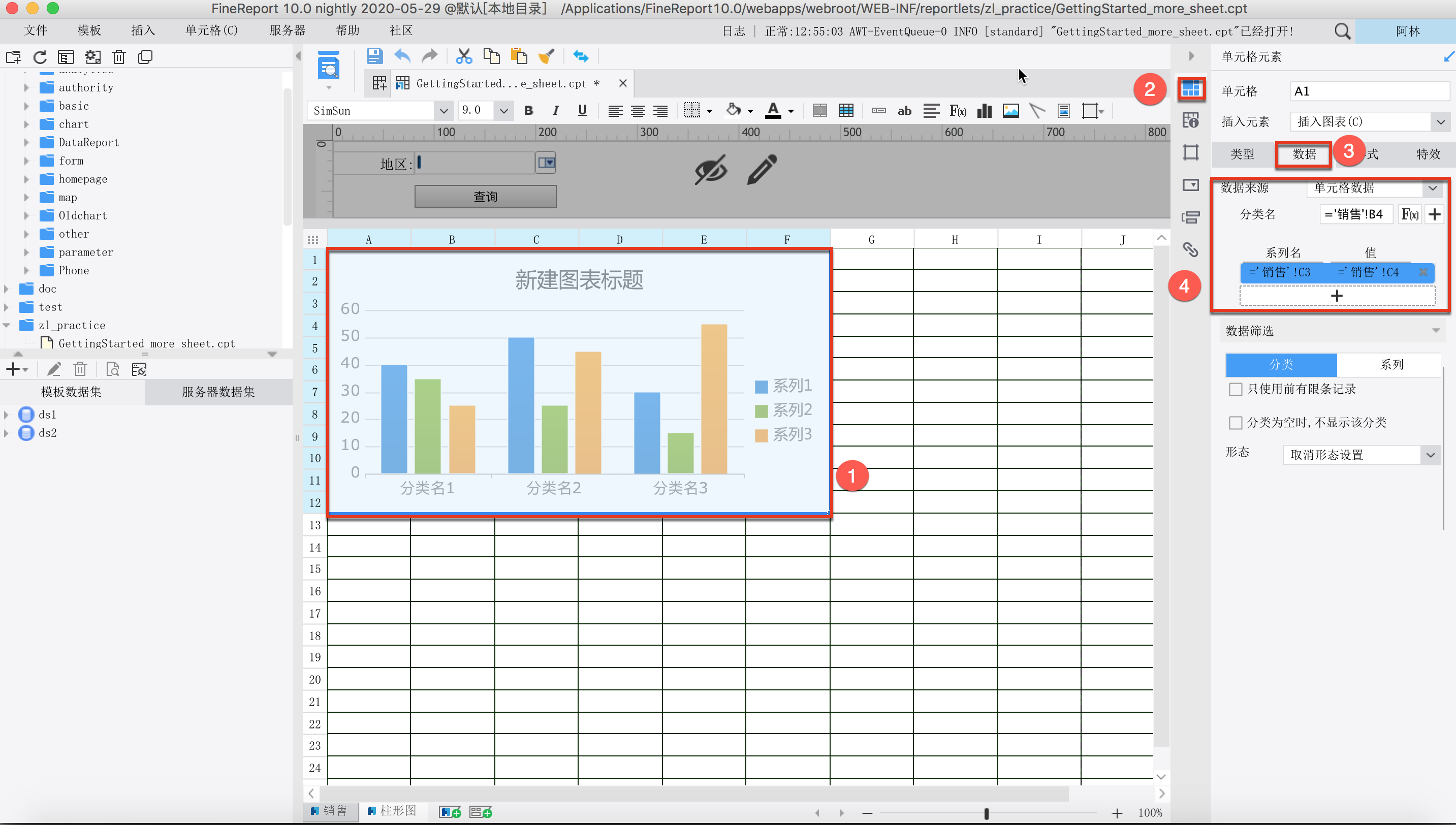Select the Cut scissors icon
Image resolution: width=1456 pixels, height=825 pixels.
[464, 55]
